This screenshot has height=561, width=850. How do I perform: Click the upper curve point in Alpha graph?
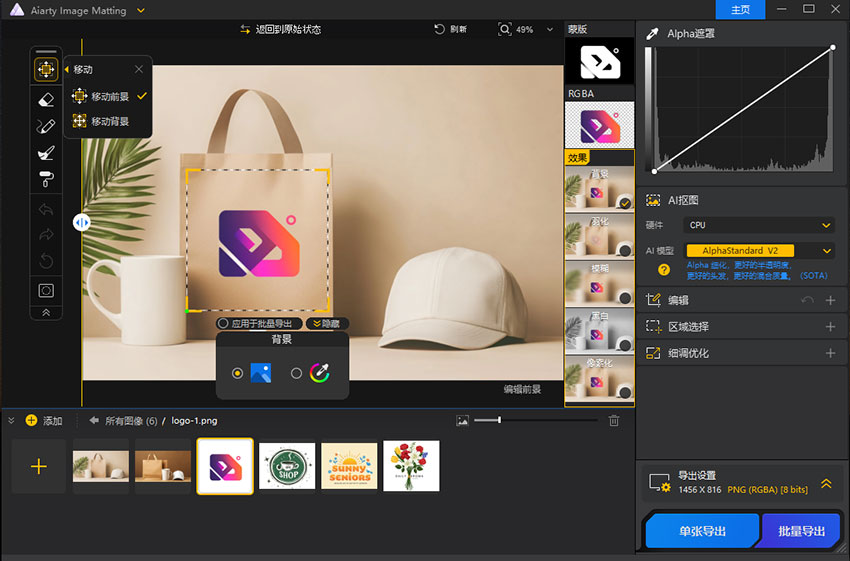point(833,48)
